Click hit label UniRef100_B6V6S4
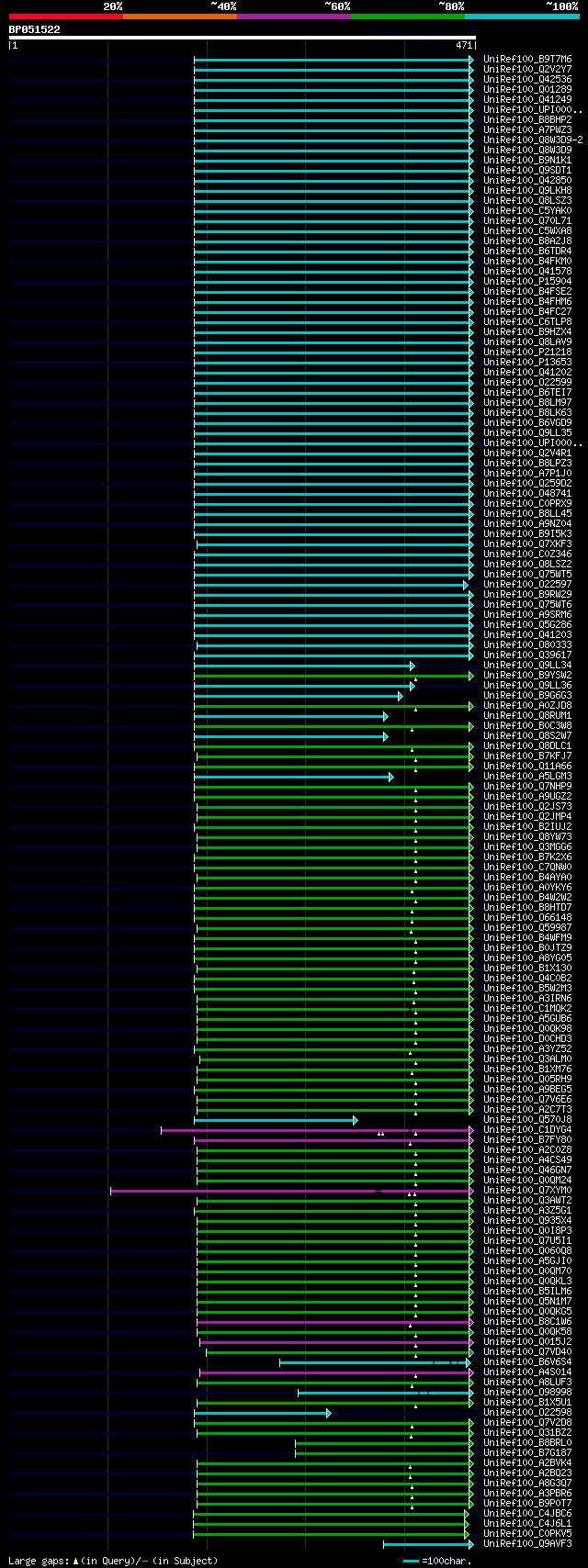The image size is (588, 1568). (x=527, y=1361)
